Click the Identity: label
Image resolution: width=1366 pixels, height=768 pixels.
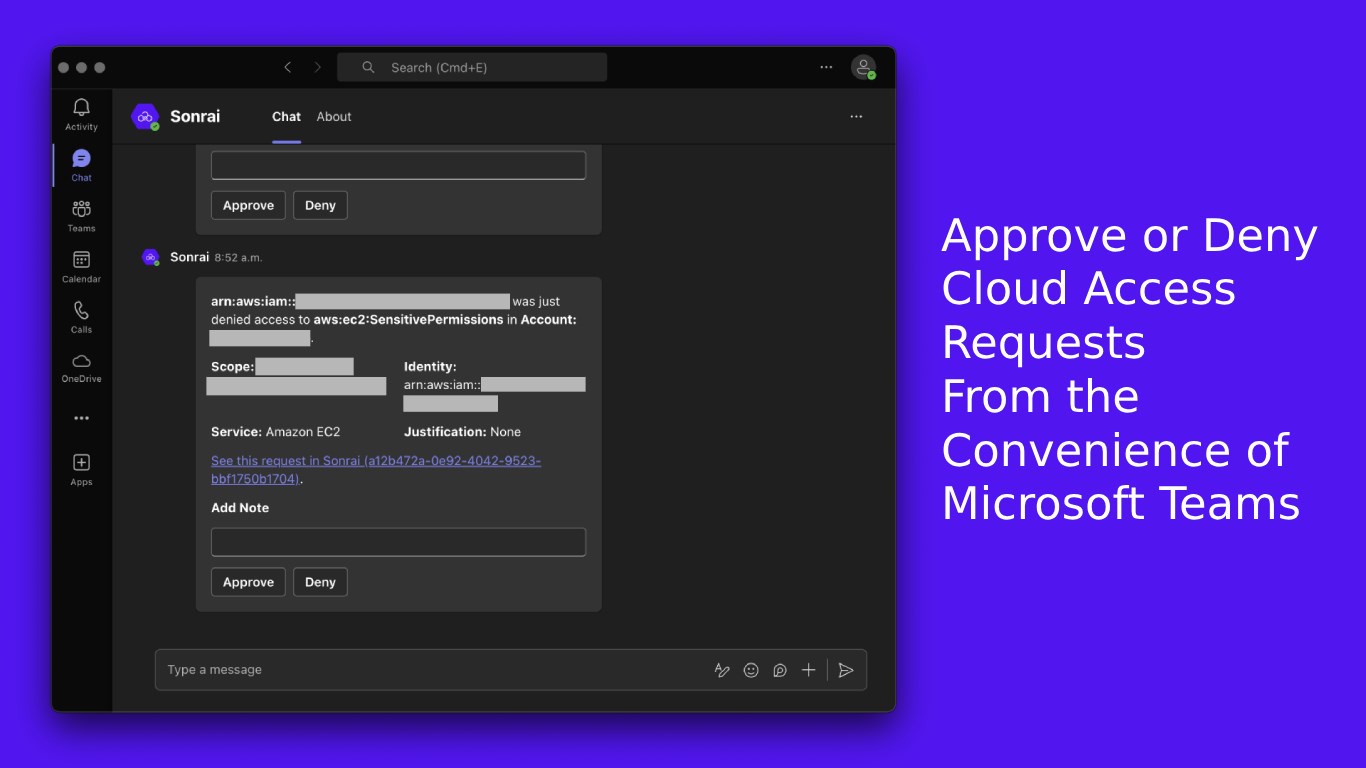pyautogui.click(x=430, y=367)
